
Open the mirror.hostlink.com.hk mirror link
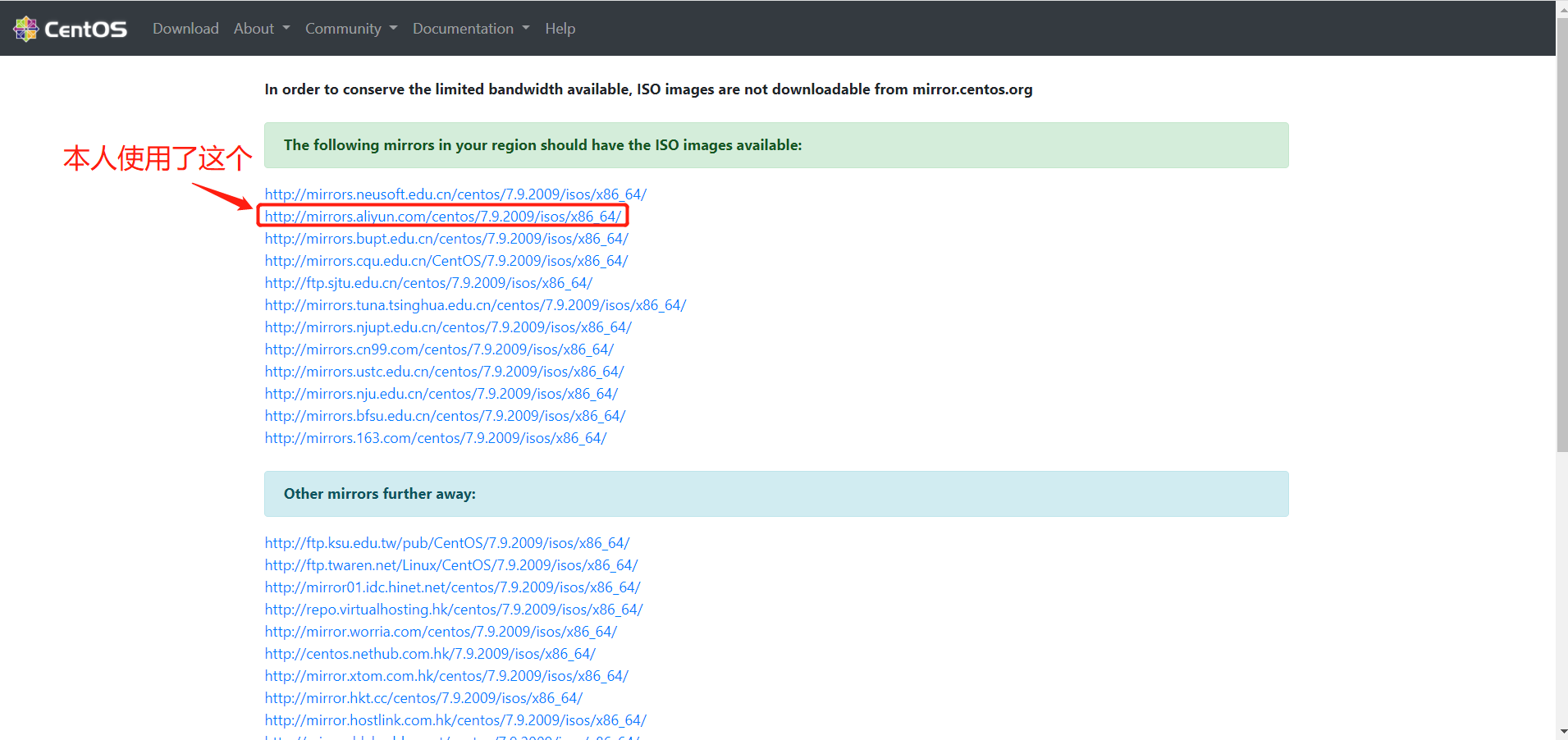click(455, 720)
